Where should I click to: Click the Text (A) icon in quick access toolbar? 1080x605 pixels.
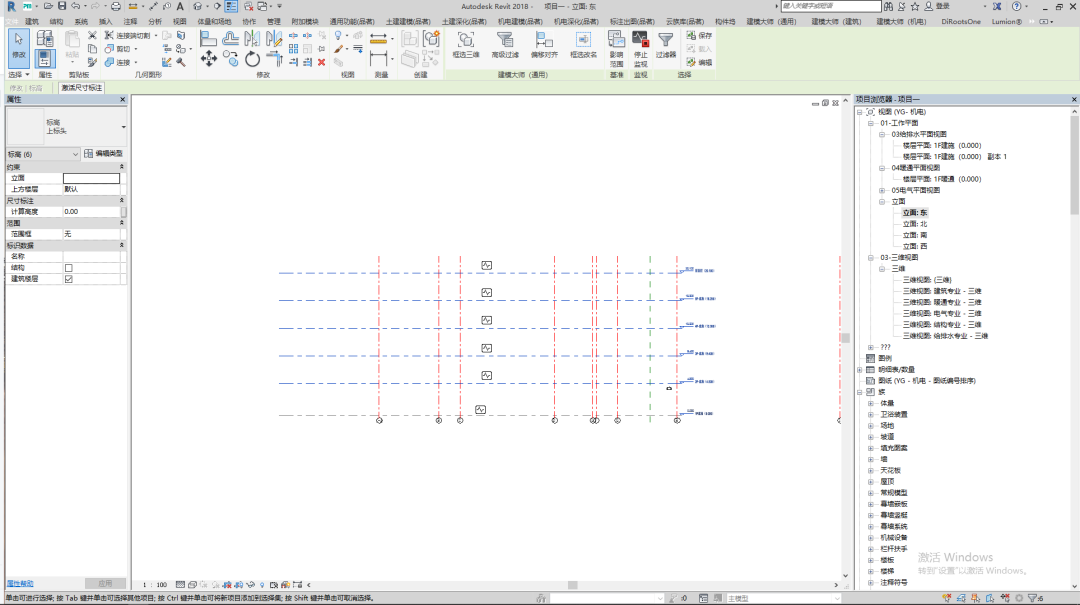coord(180,6)
